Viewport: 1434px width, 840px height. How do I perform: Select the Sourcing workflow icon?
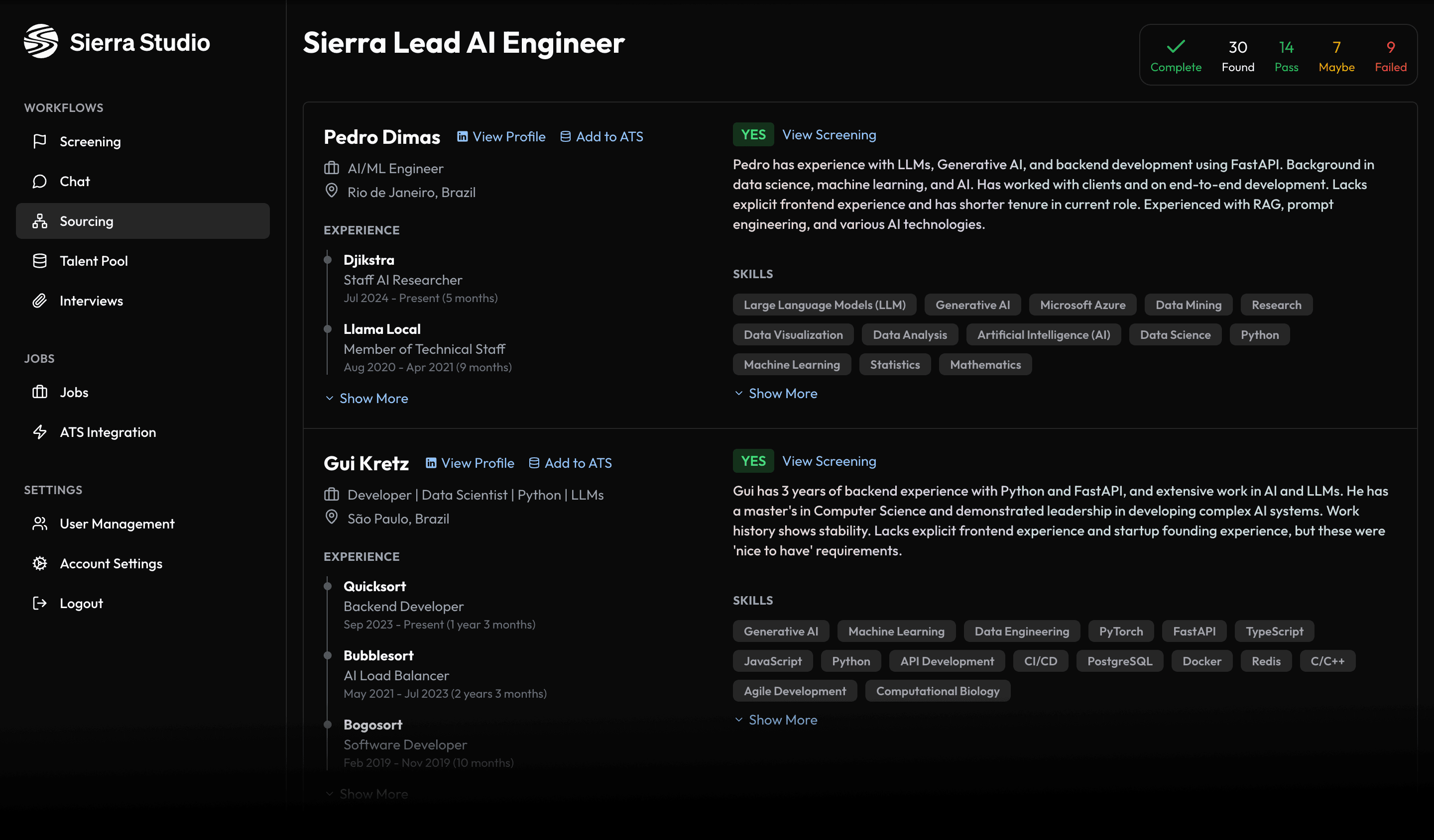(40, 220)
